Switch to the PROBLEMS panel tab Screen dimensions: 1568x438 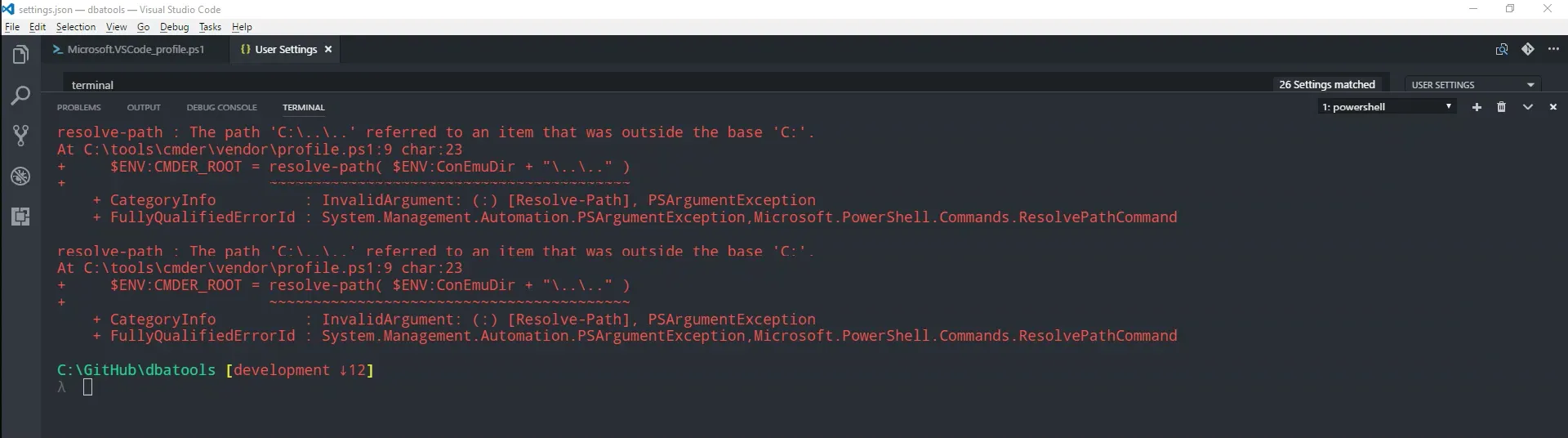79,107
